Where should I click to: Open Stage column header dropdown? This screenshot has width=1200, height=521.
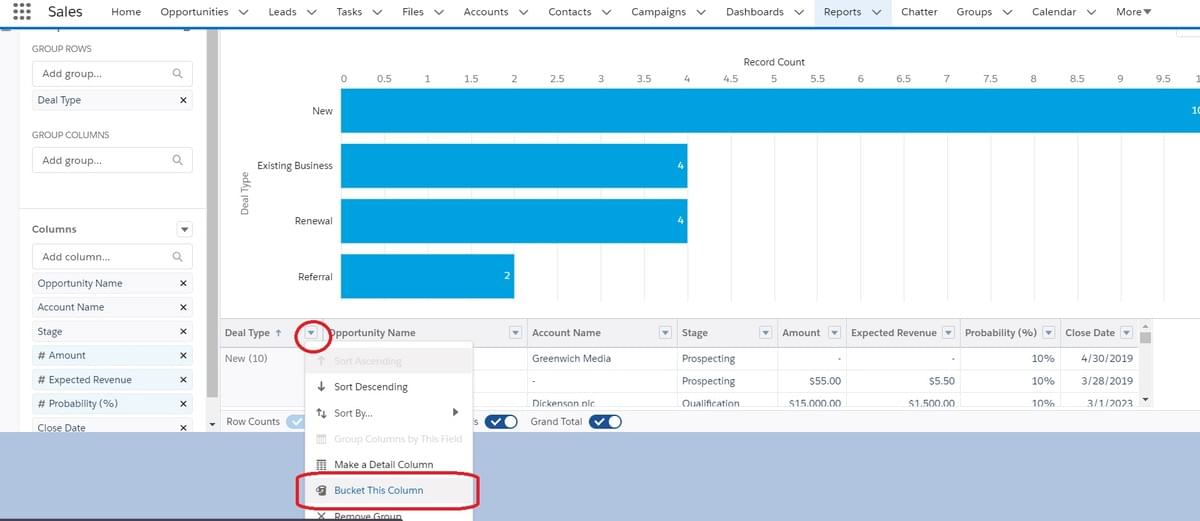(x=766, y=333)
